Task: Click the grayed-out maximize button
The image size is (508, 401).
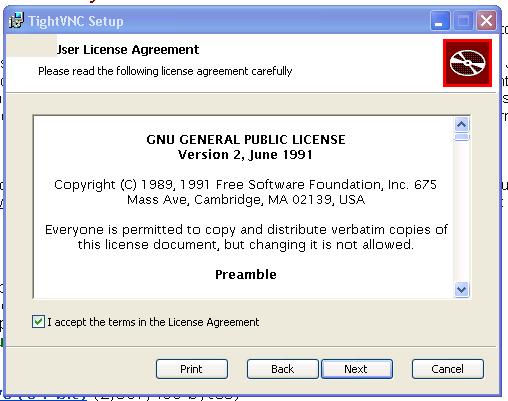Action: (463, 21)
